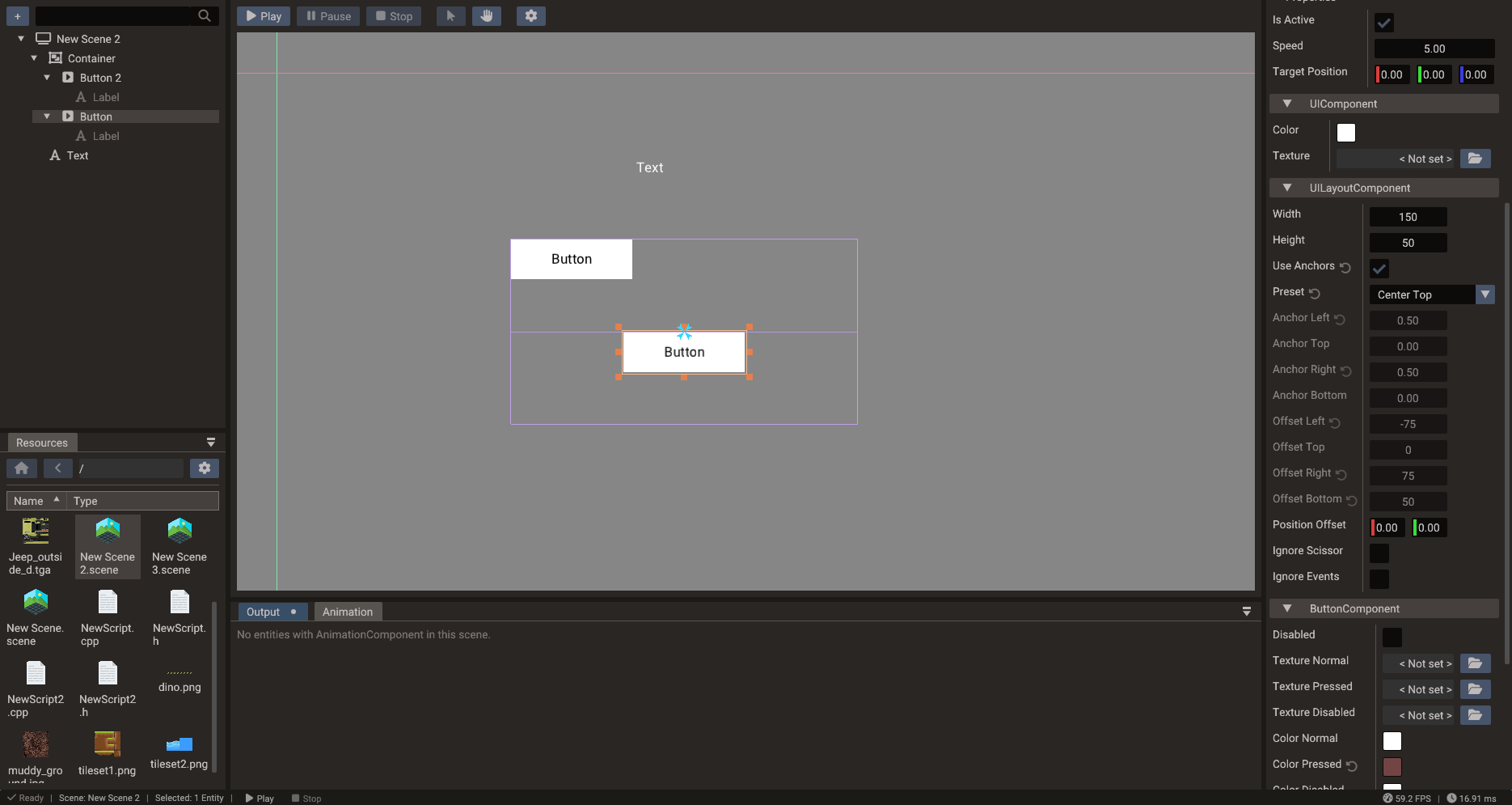Switch to the Animation tab

tap(348, 612)
